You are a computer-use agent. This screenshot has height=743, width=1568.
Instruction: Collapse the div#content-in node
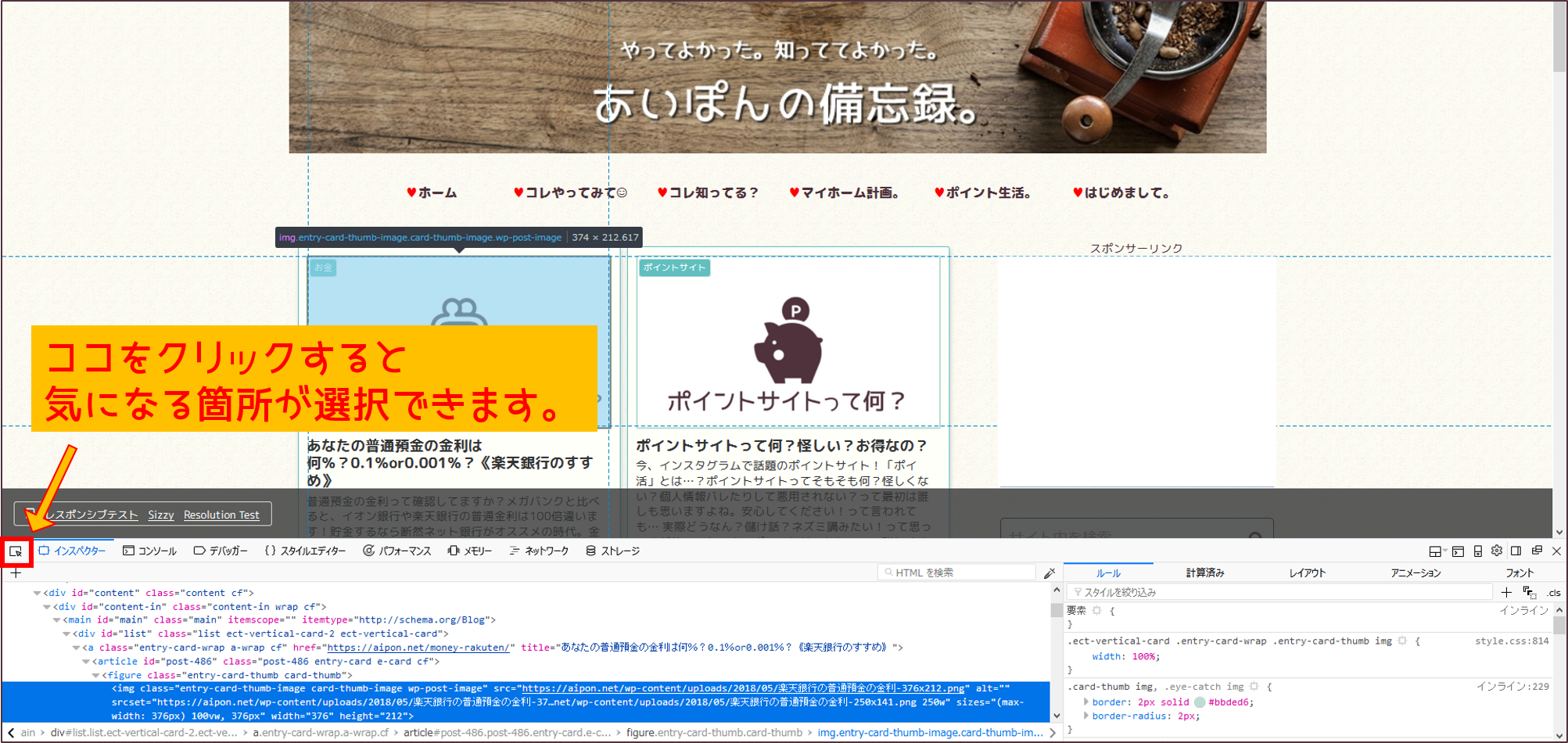tap(46, 607)
